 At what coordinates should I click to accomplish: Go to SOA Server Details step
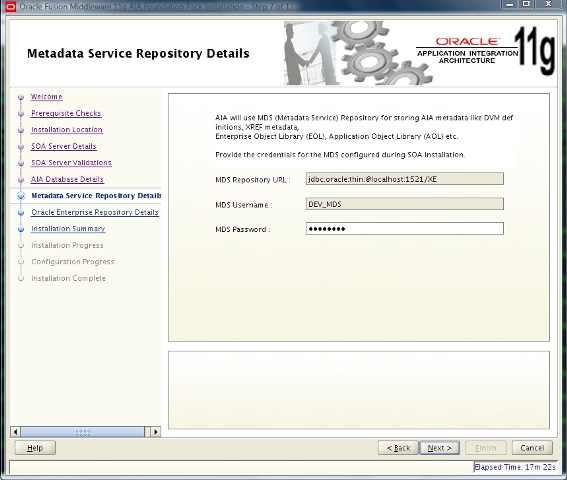click(64, 146)
